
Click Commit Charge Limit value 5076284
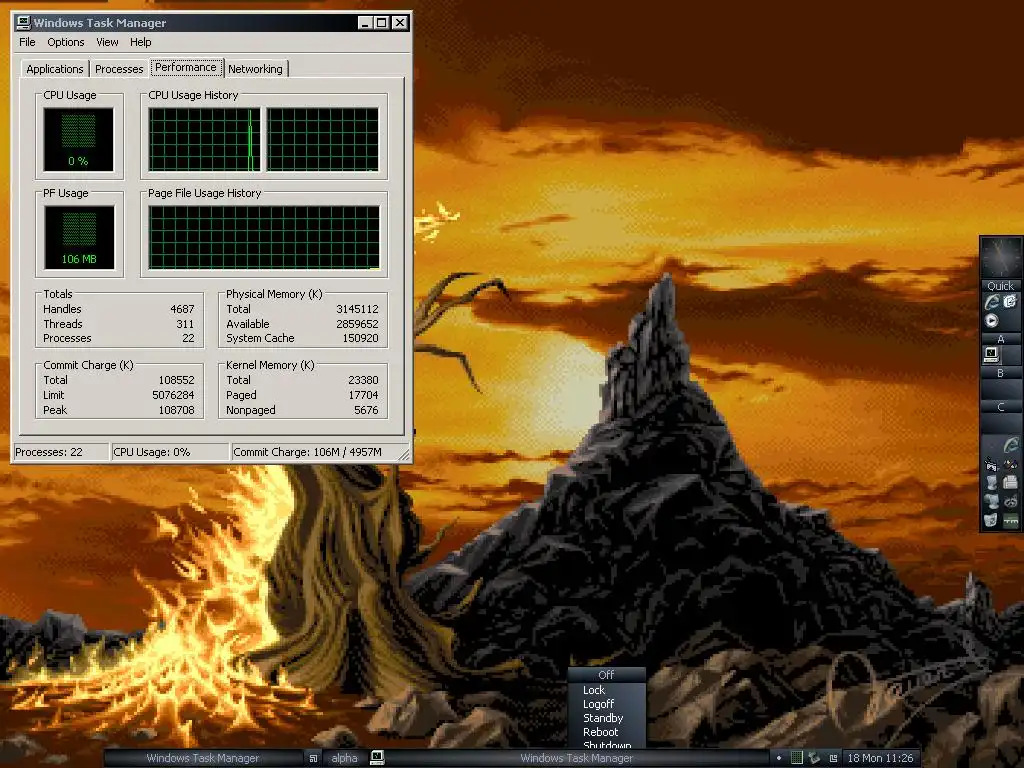(173, 395)
